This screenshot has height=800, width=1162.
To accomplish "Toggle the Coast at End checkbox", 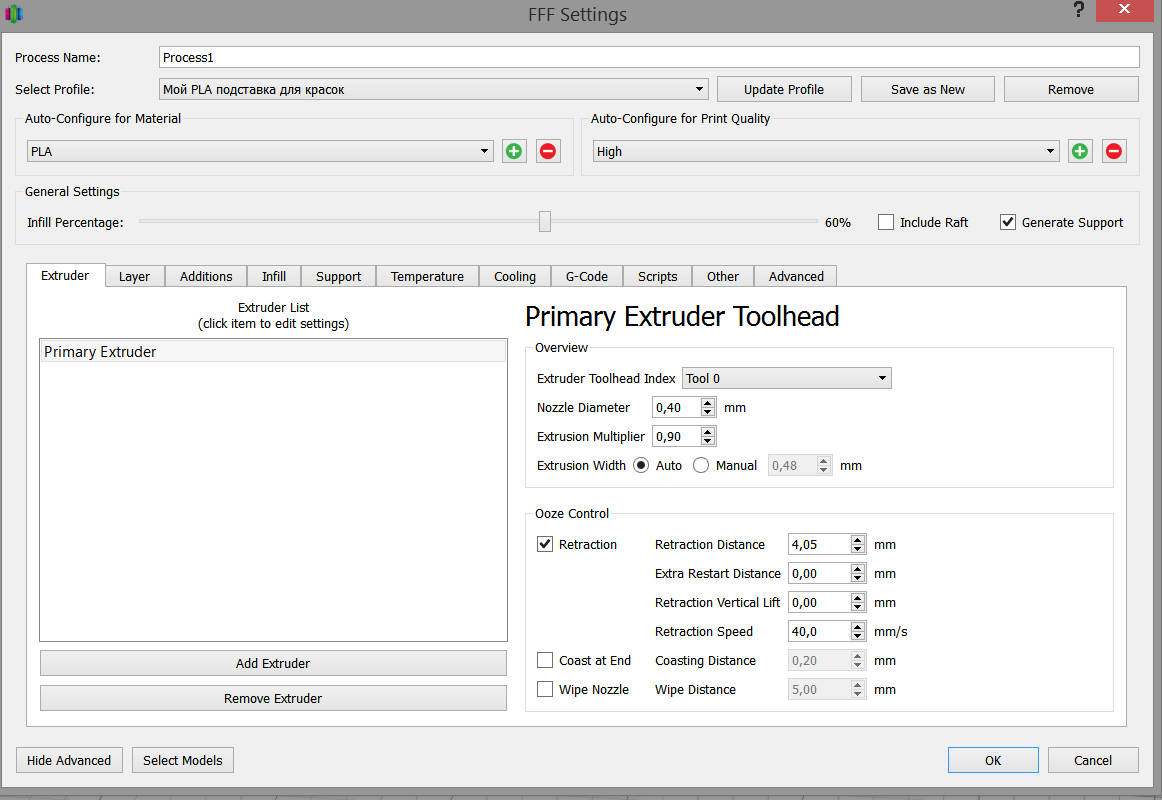I will [x=545, y=661].
